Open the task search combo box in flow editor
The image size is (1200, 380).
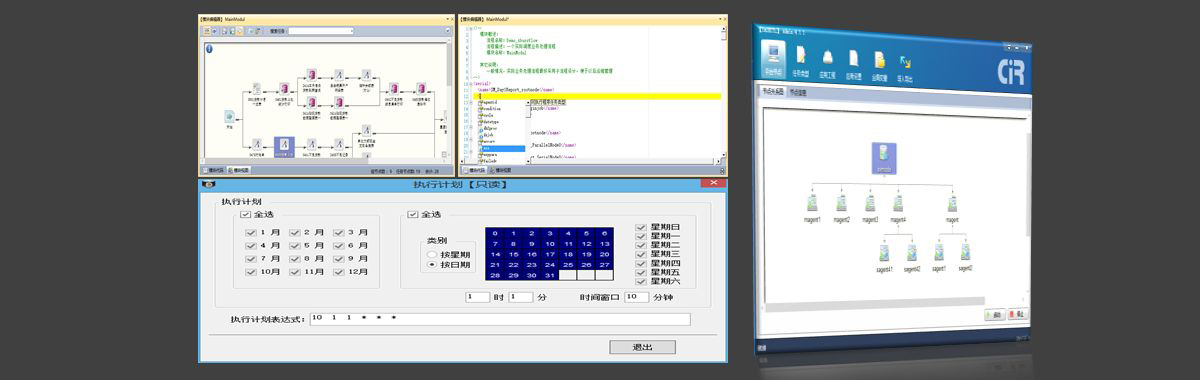tap(320, 31)
